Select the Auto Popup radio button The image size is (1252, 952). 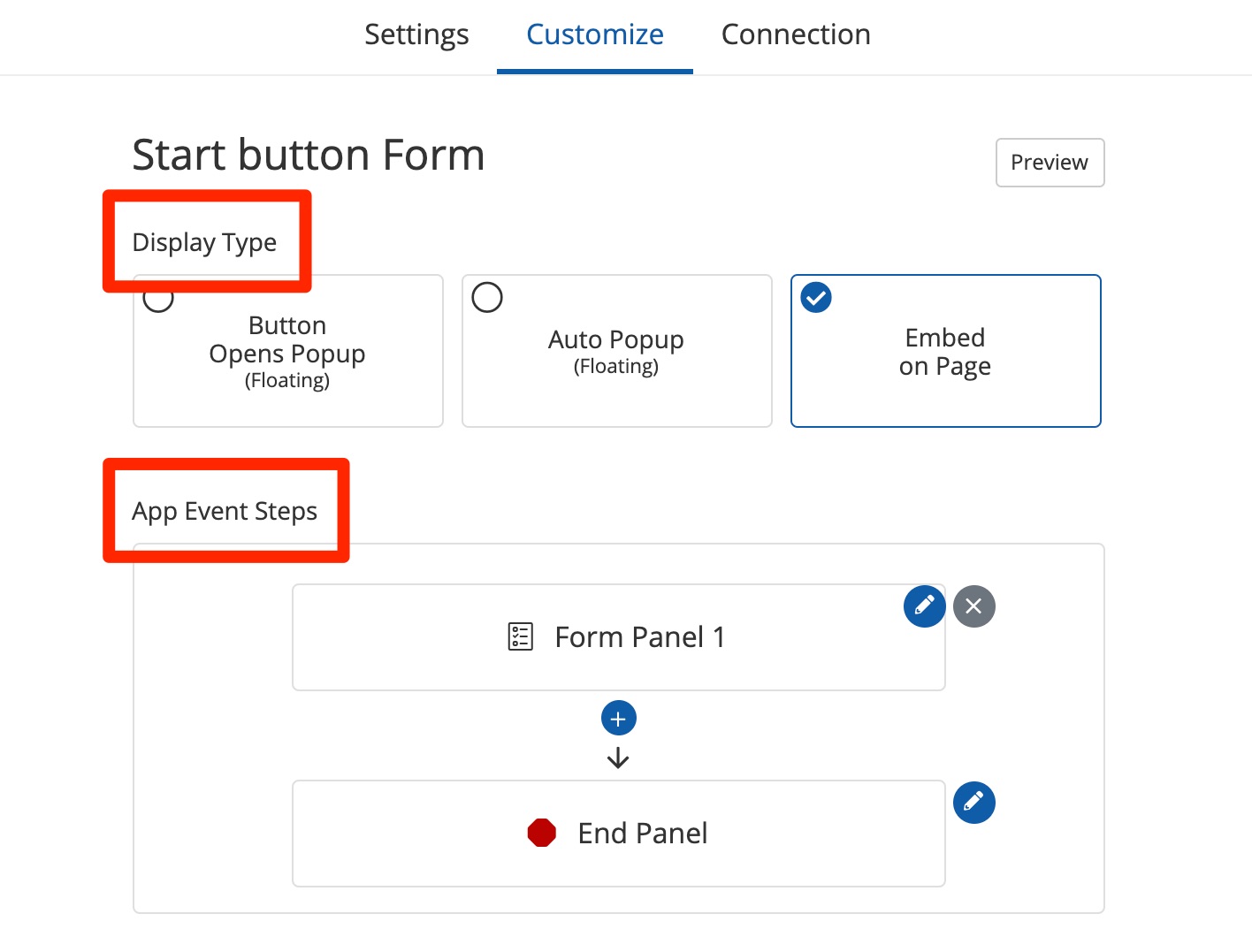[487, 298]
